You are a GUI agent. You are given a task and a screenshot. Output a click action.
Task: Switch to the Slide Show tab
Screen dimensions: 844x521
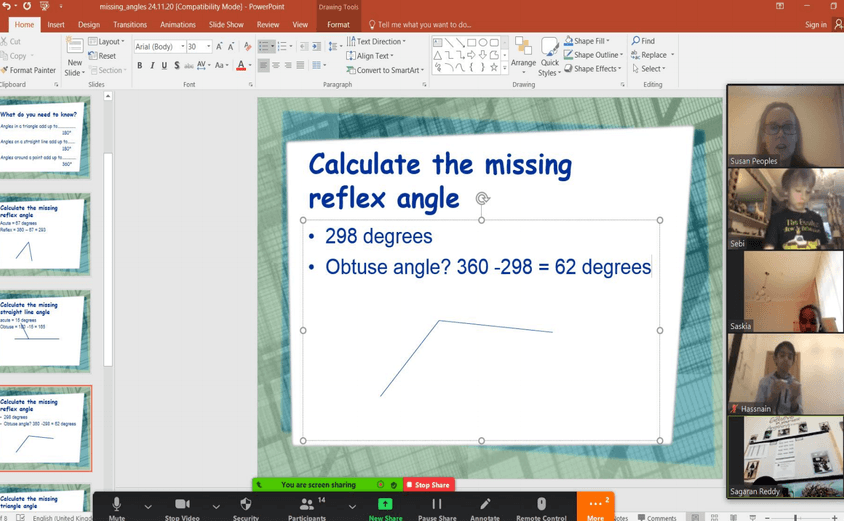[x=226, y=24]
